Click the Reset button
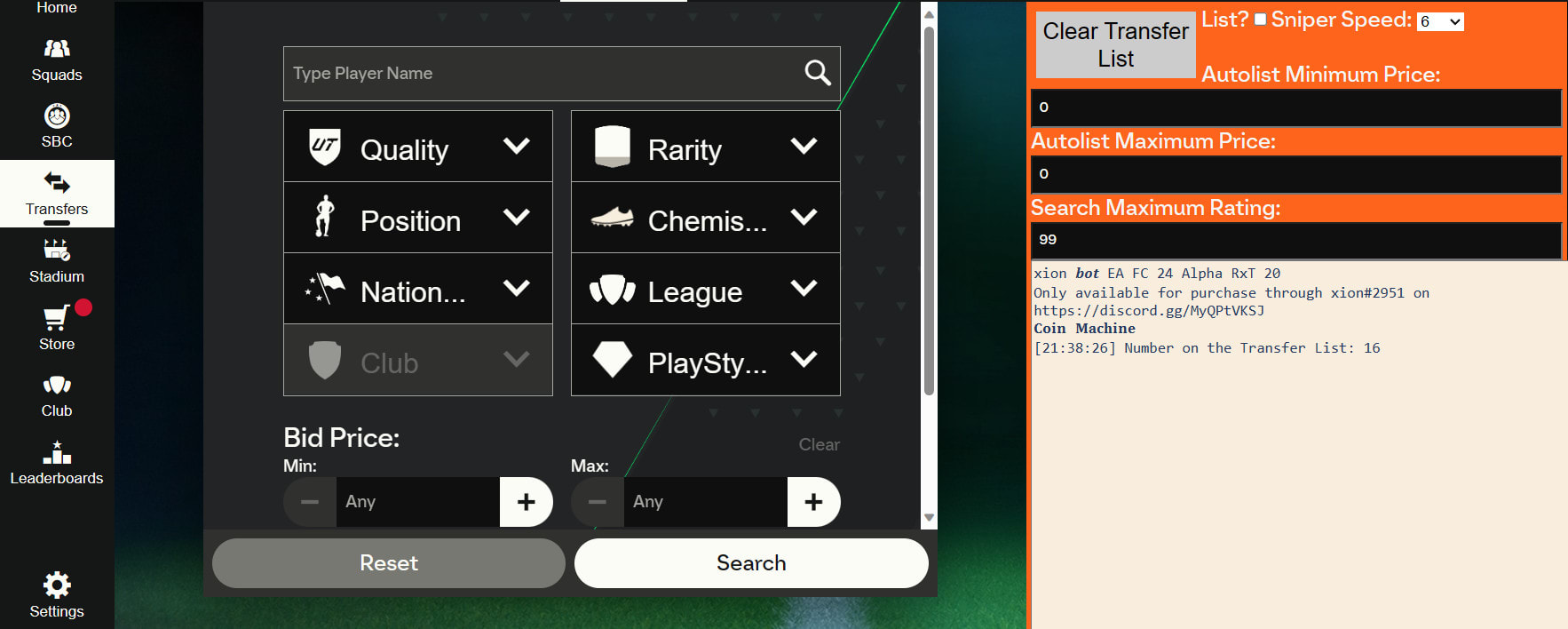1568x629 pixels. tap(389, 563)
